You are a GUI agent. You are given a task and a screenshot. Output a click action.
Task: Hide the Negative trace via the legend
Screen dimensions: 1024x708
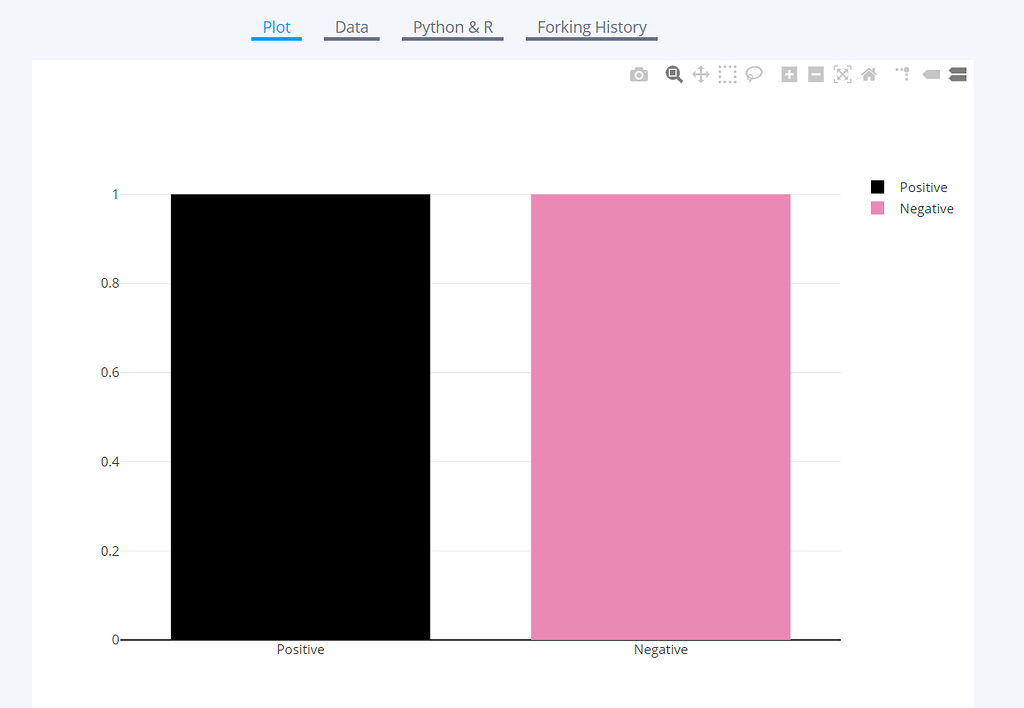(x=926, y=208)
